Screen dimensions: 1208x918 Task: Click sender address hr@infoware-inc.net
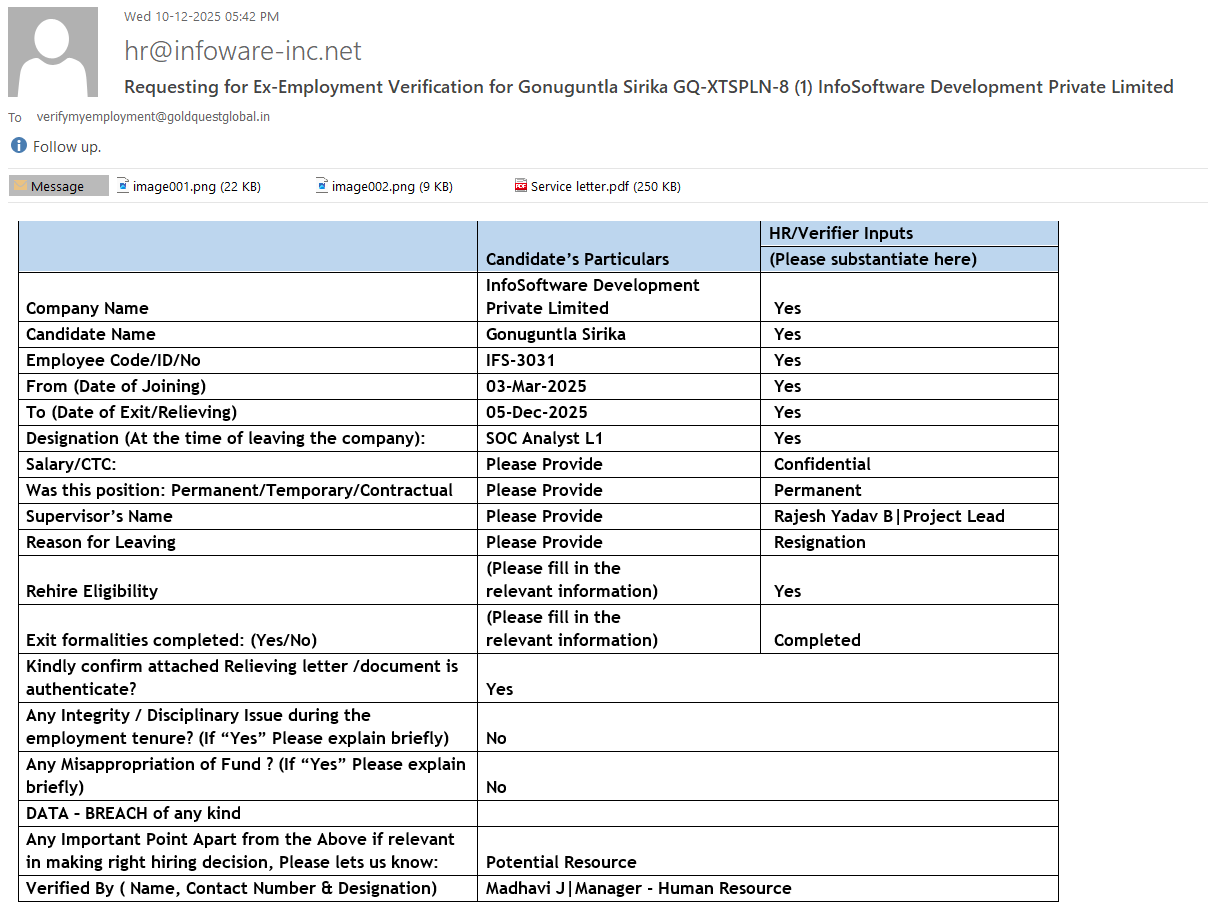243,50
